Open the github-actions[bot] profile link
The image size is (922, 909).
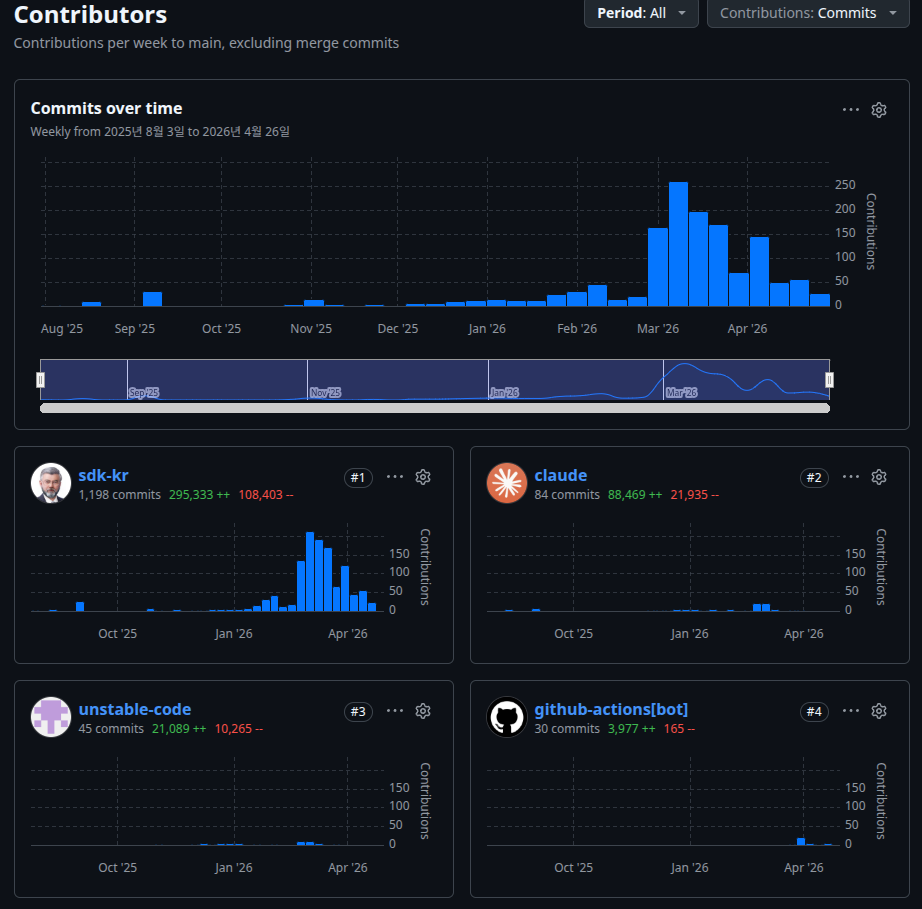coord(611,709)
